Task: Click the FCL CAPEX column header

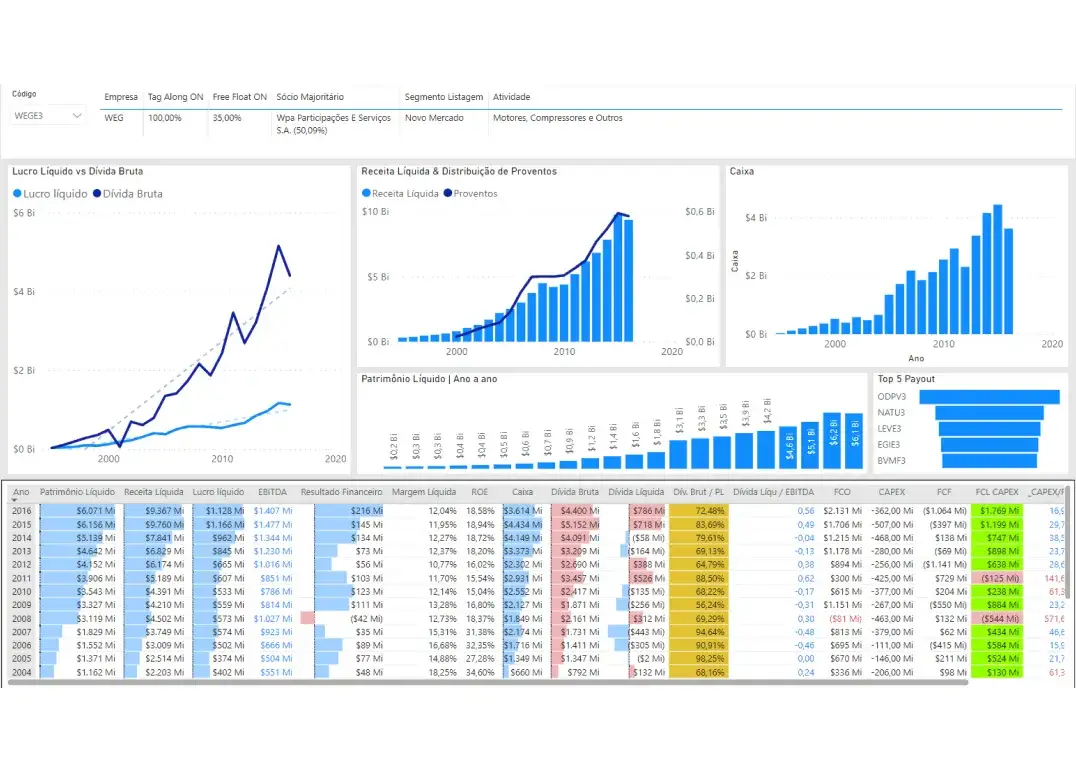Action: (996, 492)
